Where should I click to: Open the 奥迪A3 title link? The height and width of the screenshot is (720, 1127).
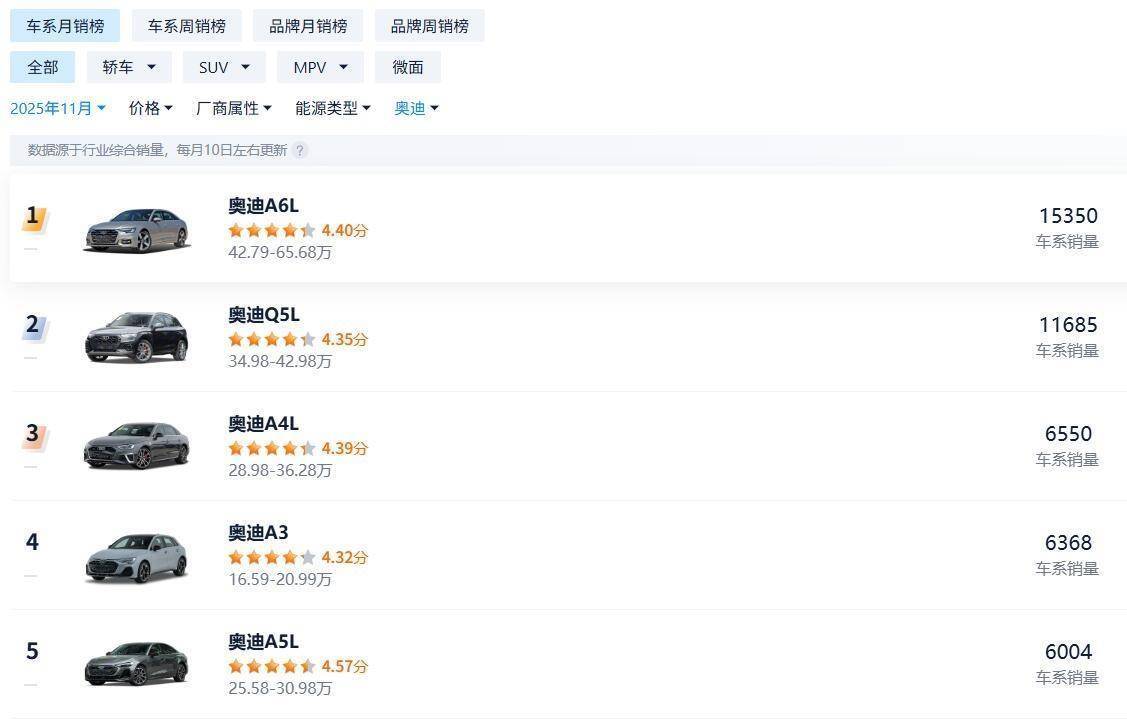258,533
